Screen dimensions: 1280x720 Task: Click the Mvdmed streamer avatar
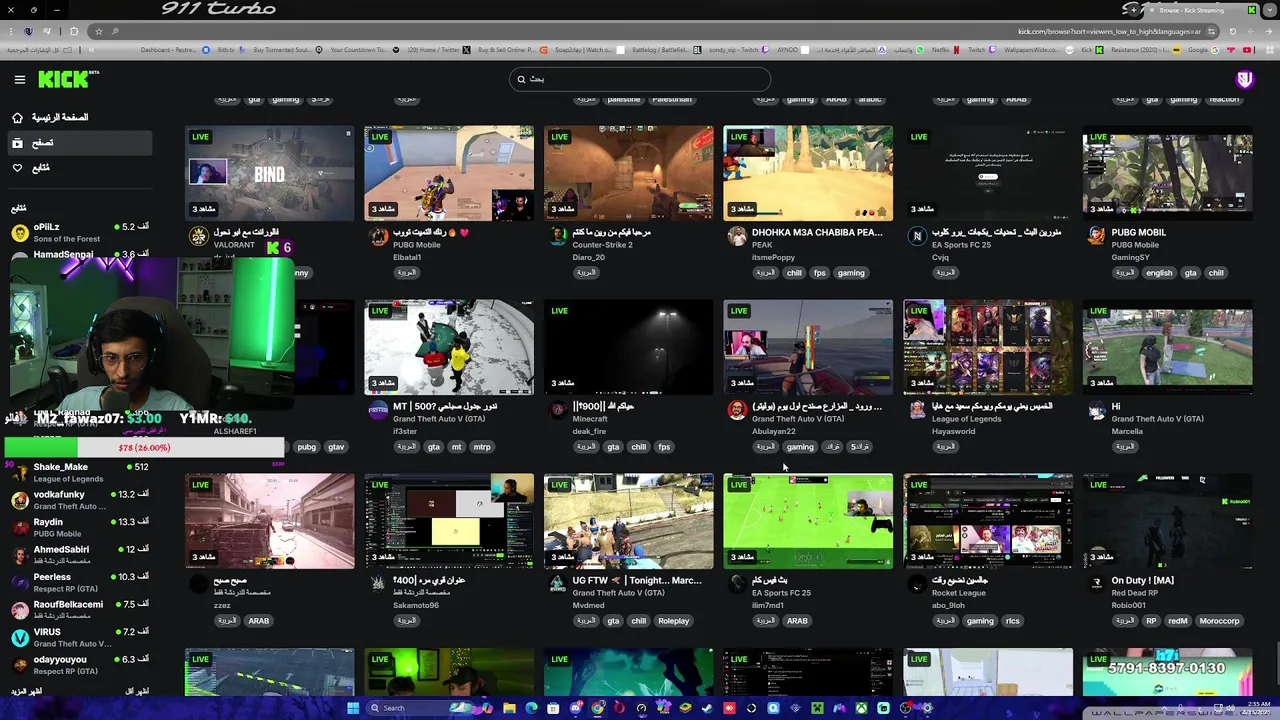coord(558,584)
